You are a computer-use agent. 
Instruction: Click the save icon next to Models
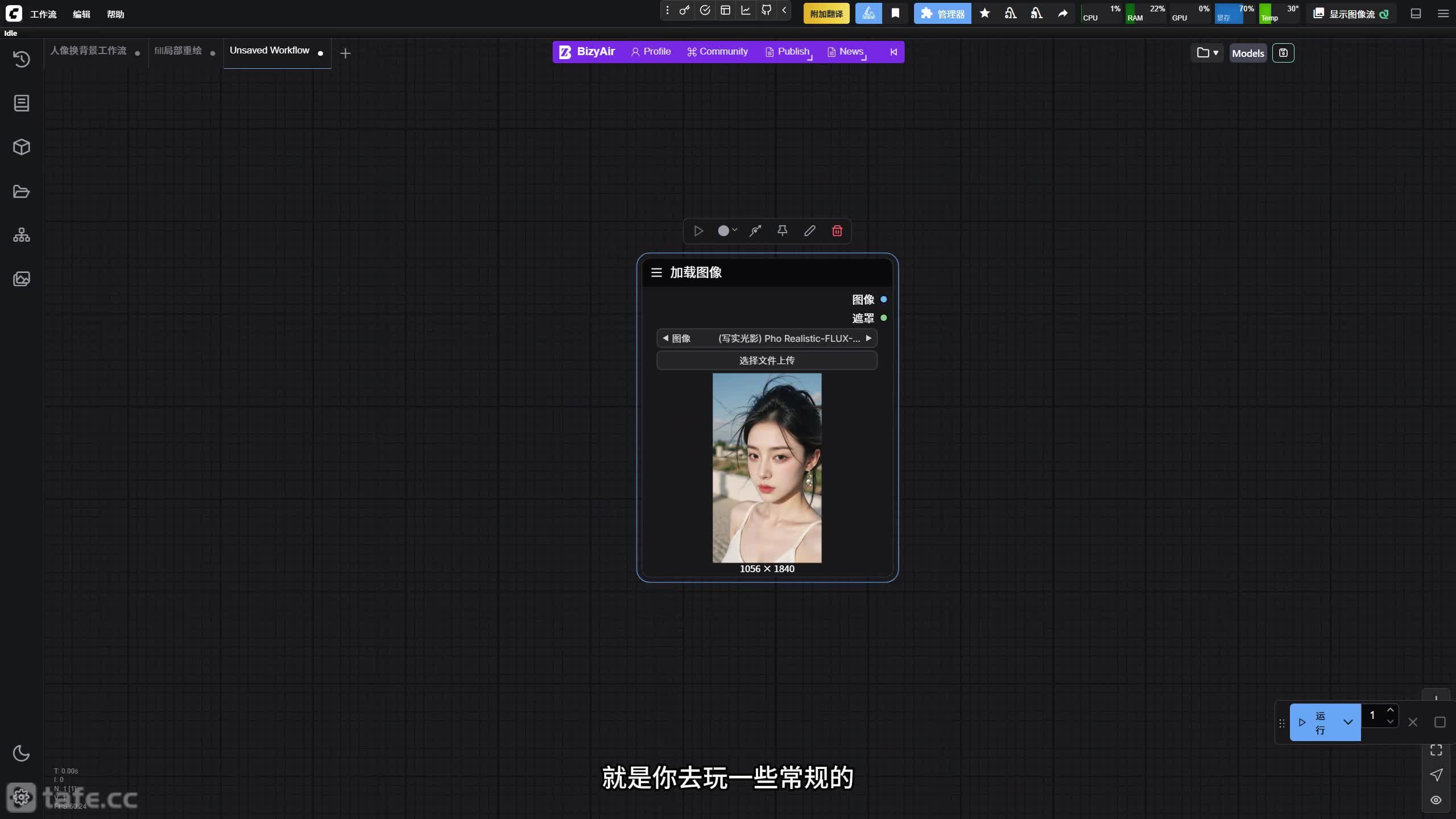1283,53
